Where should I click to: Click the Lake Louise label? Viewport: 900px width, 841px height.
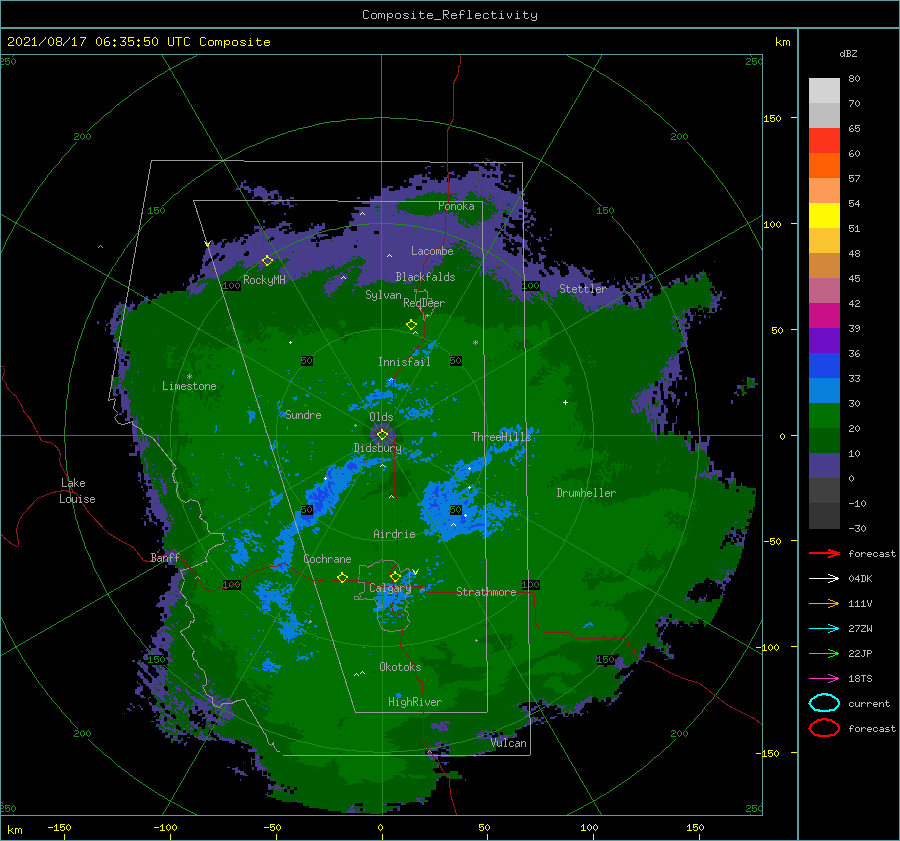(x=77, y=491)
